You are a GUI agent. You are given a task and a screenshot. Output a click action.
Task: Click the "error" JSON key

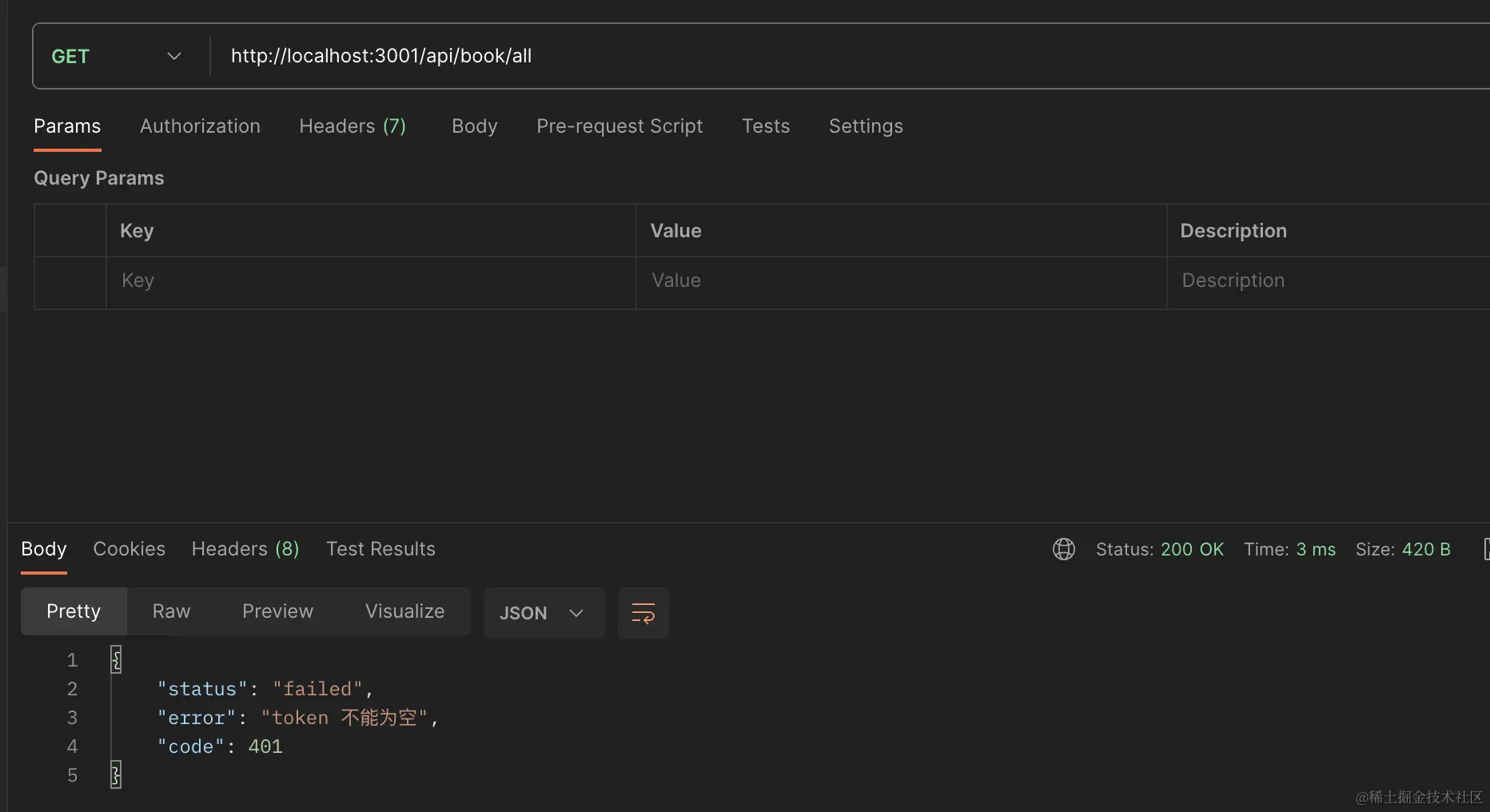(x=197, y=718)
